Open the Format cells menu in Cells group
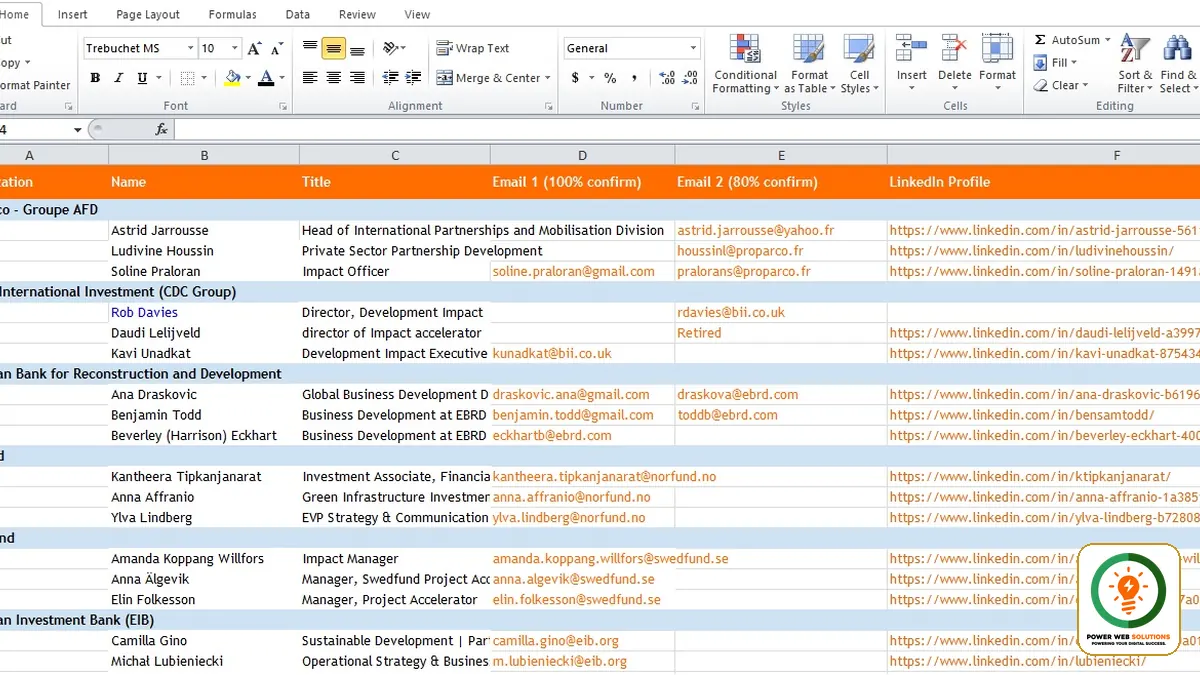 [997, 62]
